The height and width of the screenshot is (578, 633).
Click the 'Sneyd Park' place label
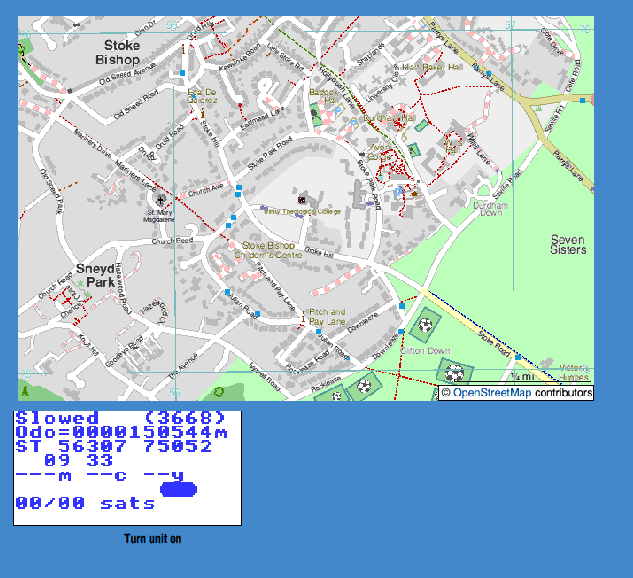coord(96,275)
